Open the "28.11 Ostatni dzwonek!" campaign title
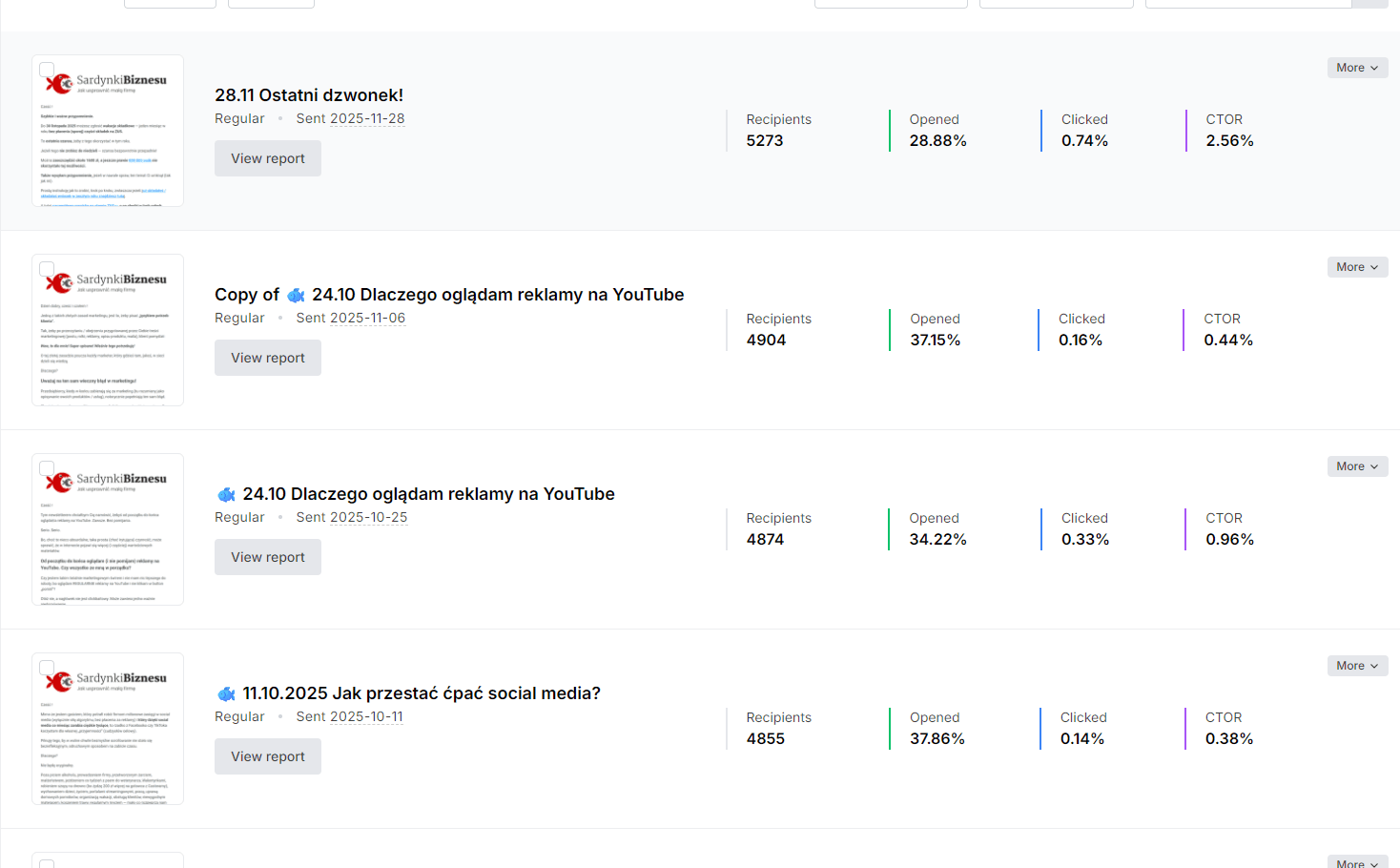Image resolution: width=1400 pixels, height=868 pixels. click(309, 95)
